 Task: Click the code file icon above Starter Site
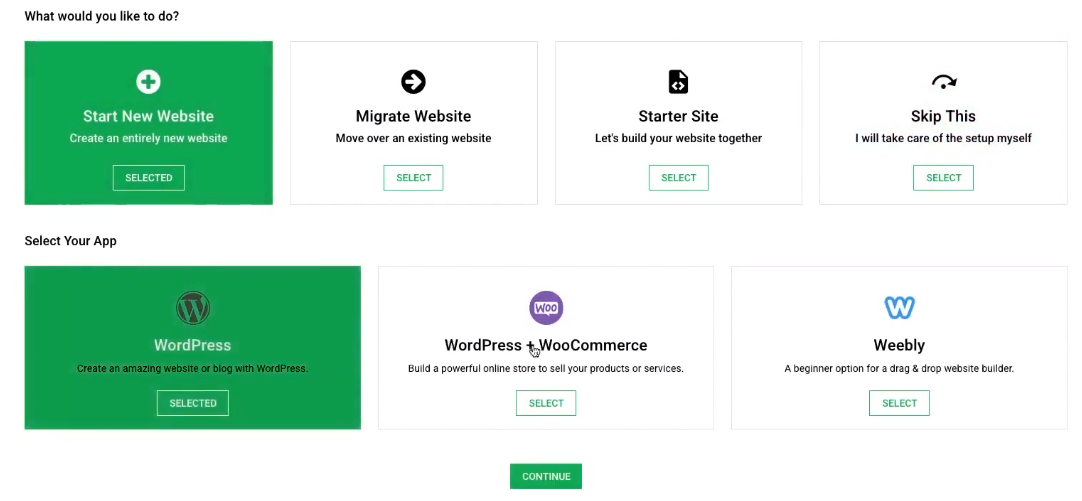click(678, 82)
